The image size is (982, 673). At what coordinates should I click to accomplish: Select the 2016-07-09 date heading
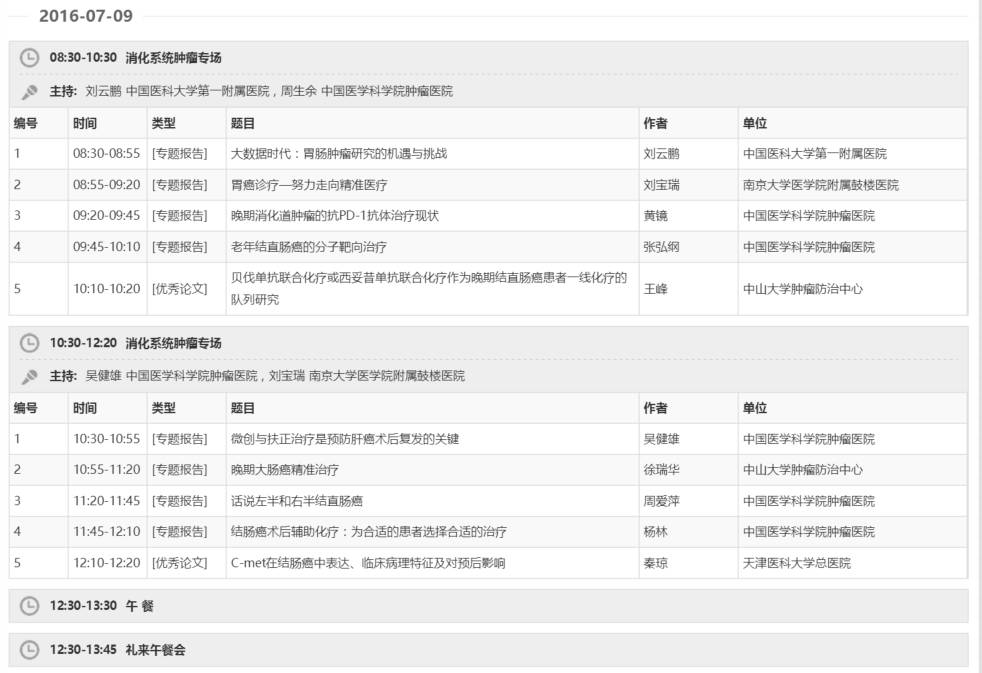[x=86, y=16]
